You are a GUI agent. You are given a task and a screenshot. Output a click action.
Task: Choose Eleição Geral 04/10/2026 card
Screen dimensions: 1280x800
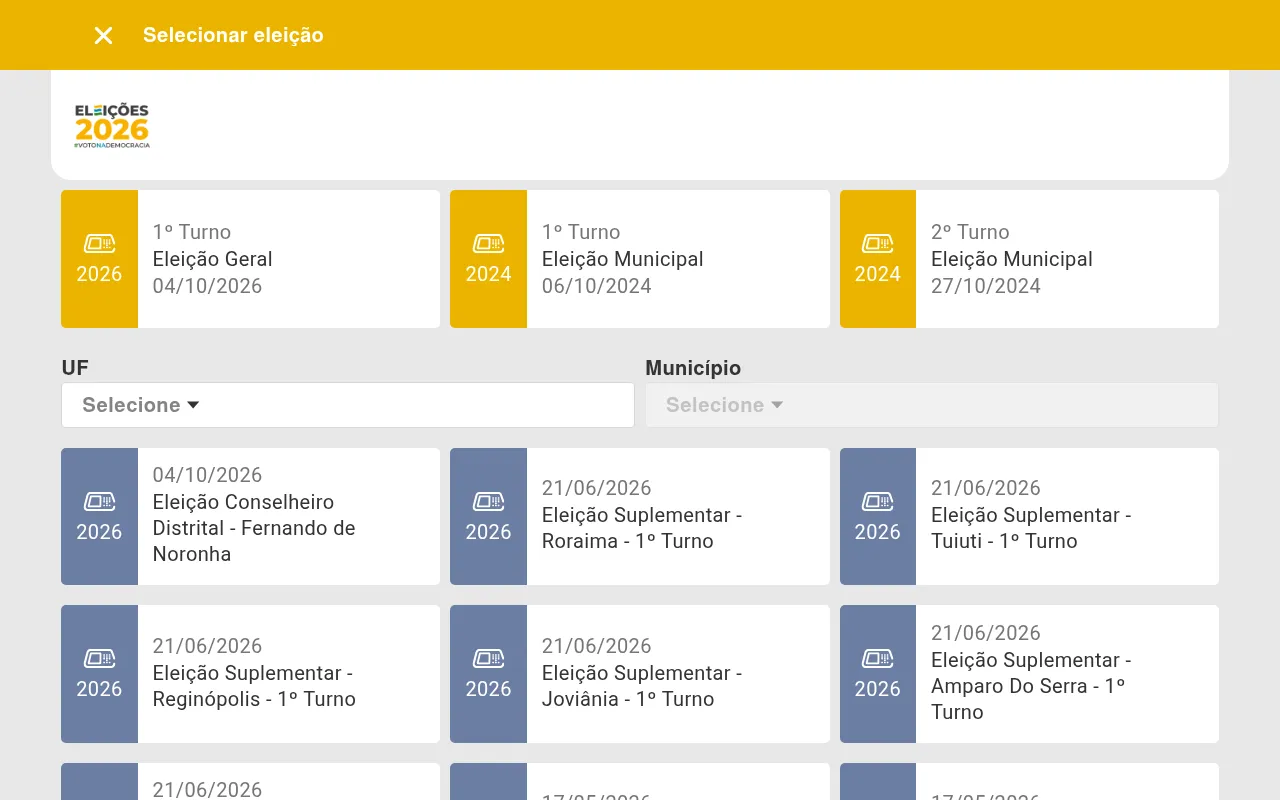click(x=250, y=259)
